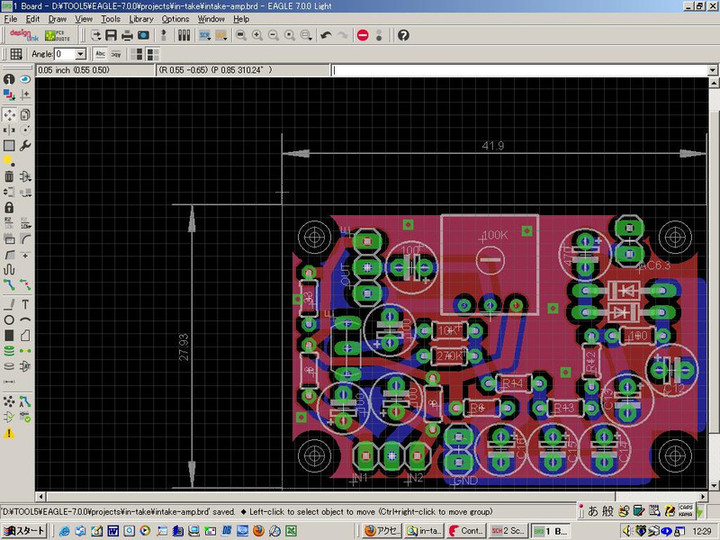Open the Help question mark icon
Viewport: 720px width, 540px height.
coord(403,35)
